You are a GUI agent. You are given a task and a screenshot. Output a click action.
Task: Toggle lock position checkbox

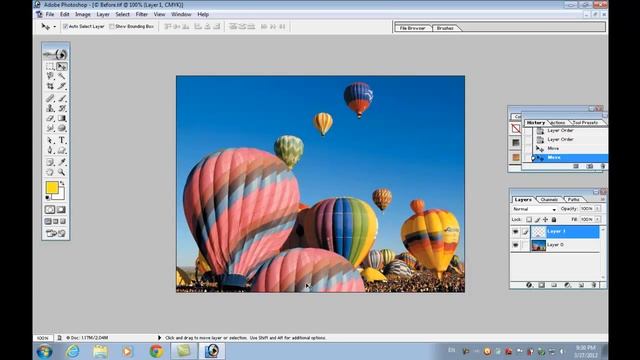coord(545,220)
